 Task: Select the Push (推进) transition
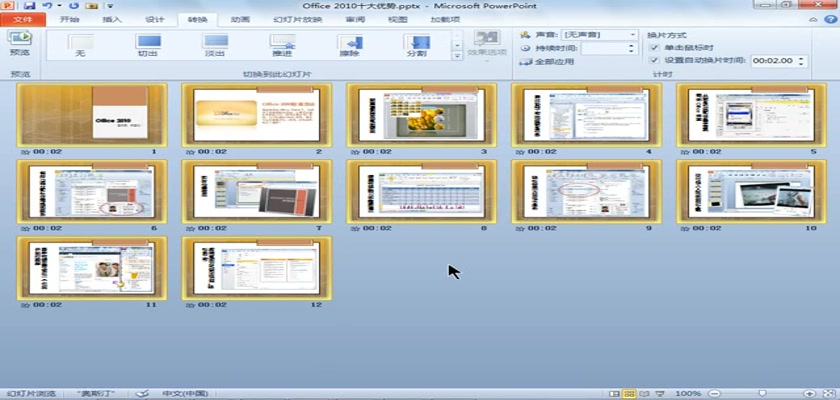click(282, 46)
